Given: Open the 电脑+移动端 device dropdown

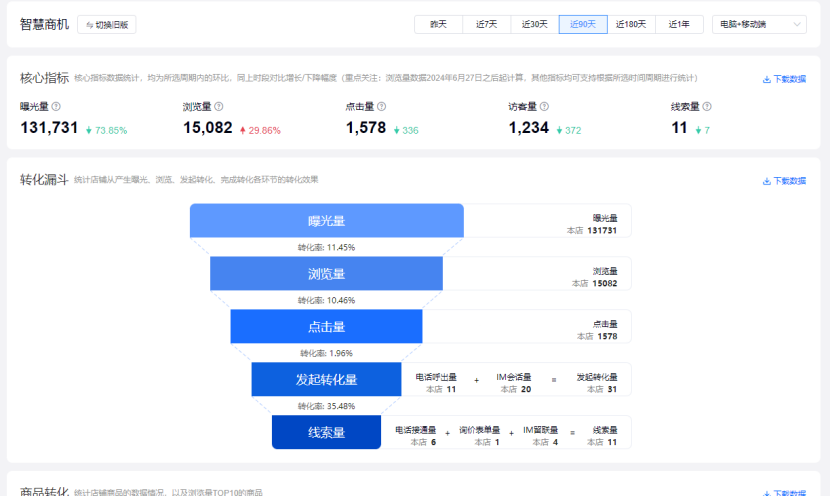Looking at the screenshot, I should 759,24.
